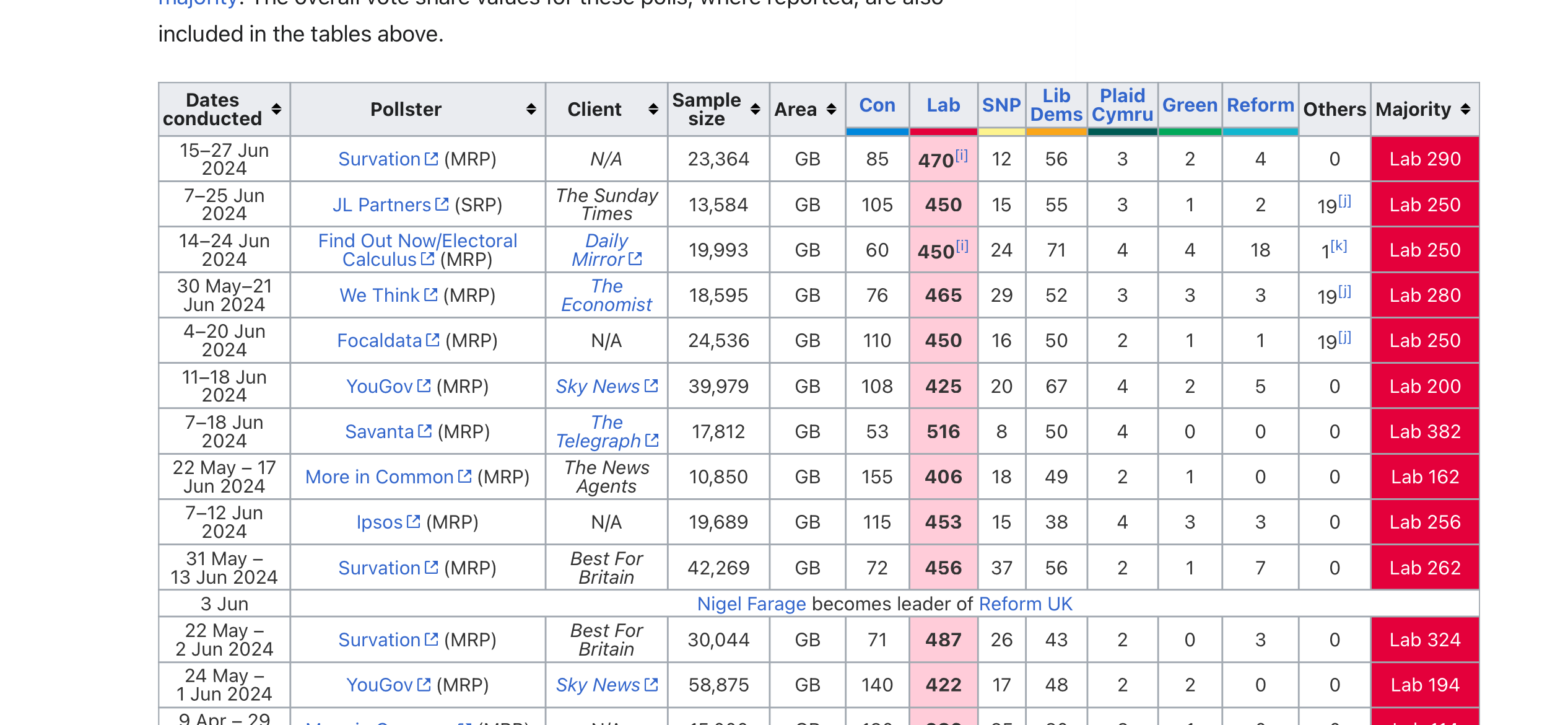Sort table by Client column arrows
The height and width of the screenshot is (725, 1568).
click(653, 109)
